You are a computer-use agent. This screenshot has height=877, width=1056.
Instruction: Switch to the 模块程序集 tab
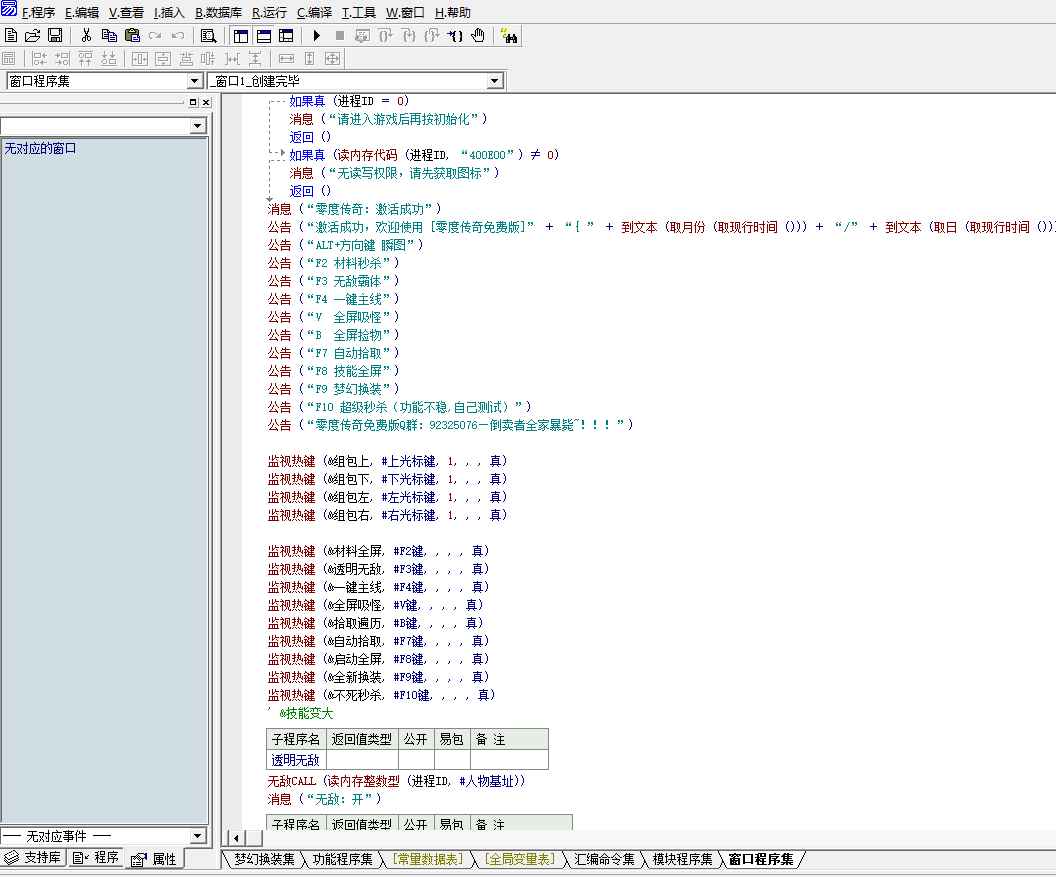[x=682, y=859]
